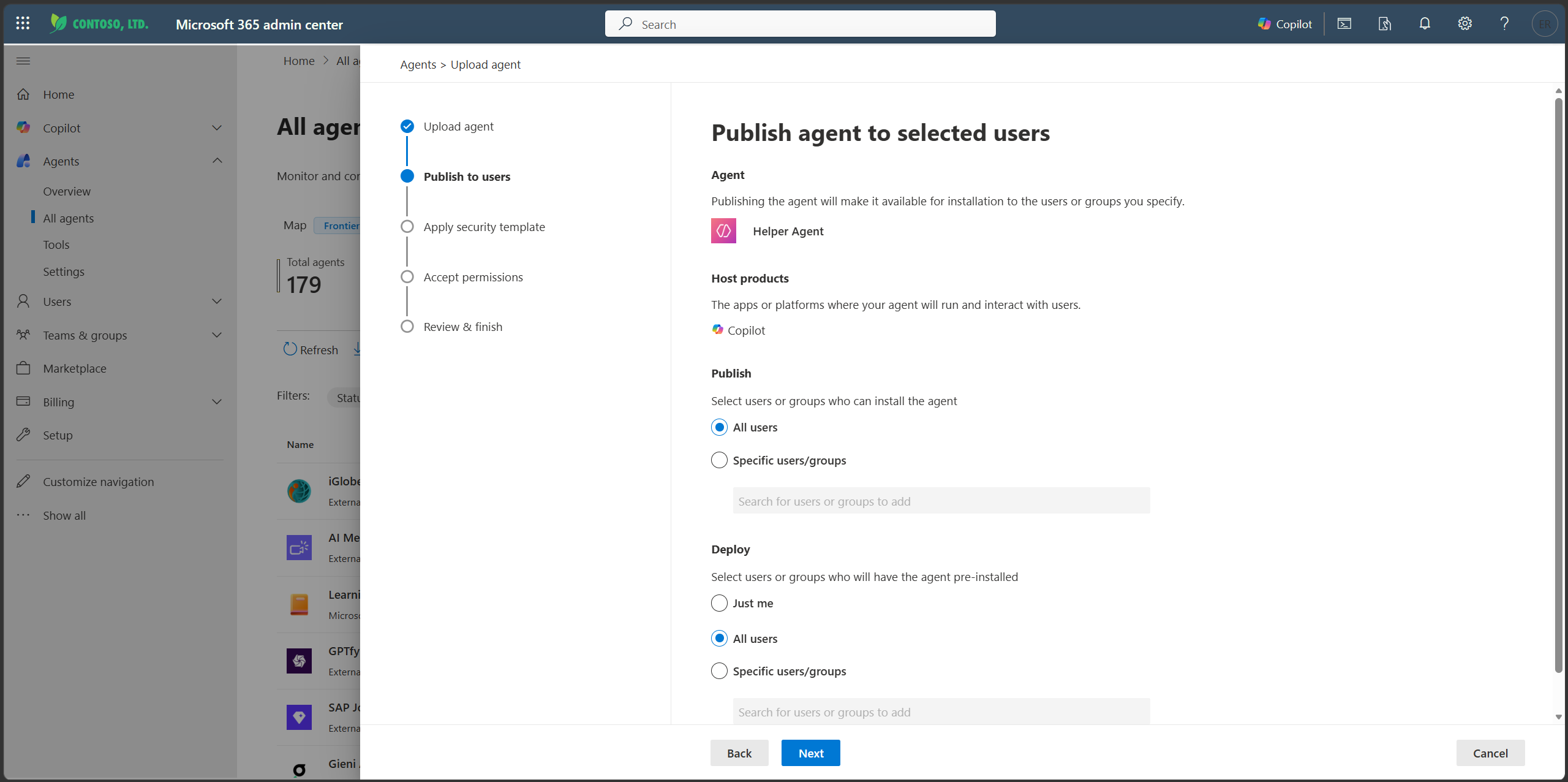Viewport: 1568px width, 782px height.
Task: Click the Users person icon in sidebar
Action: [x=23, y=301]
